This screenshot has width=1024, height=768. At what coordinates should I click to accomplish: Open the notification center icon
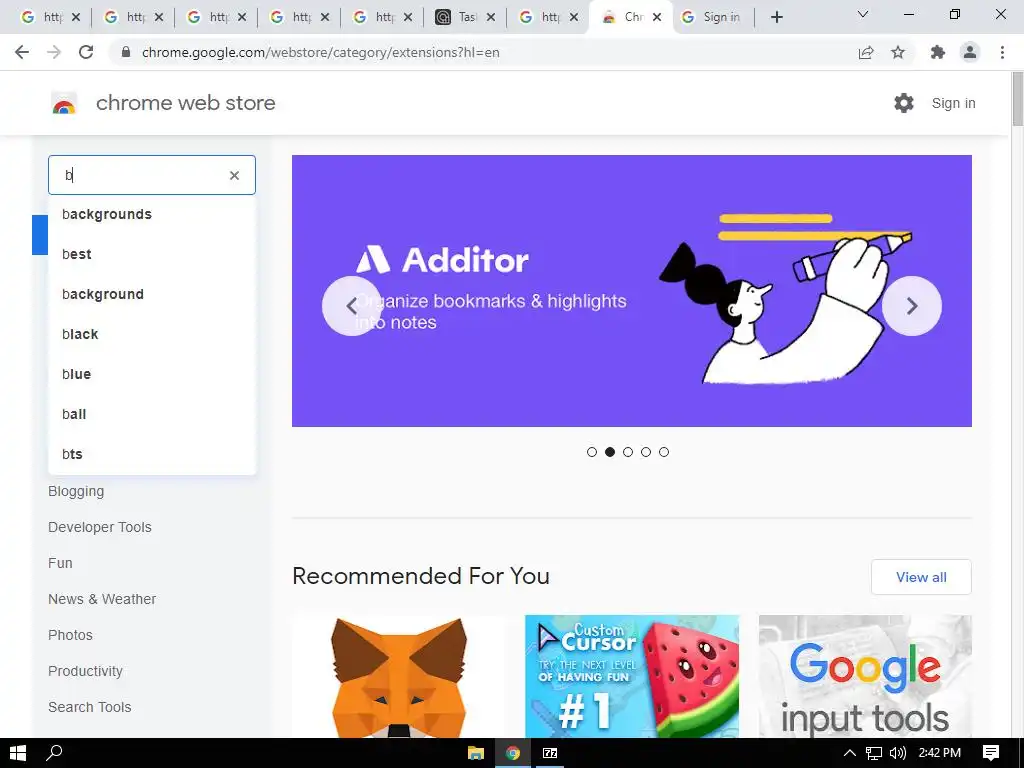(x=991, y=753)
